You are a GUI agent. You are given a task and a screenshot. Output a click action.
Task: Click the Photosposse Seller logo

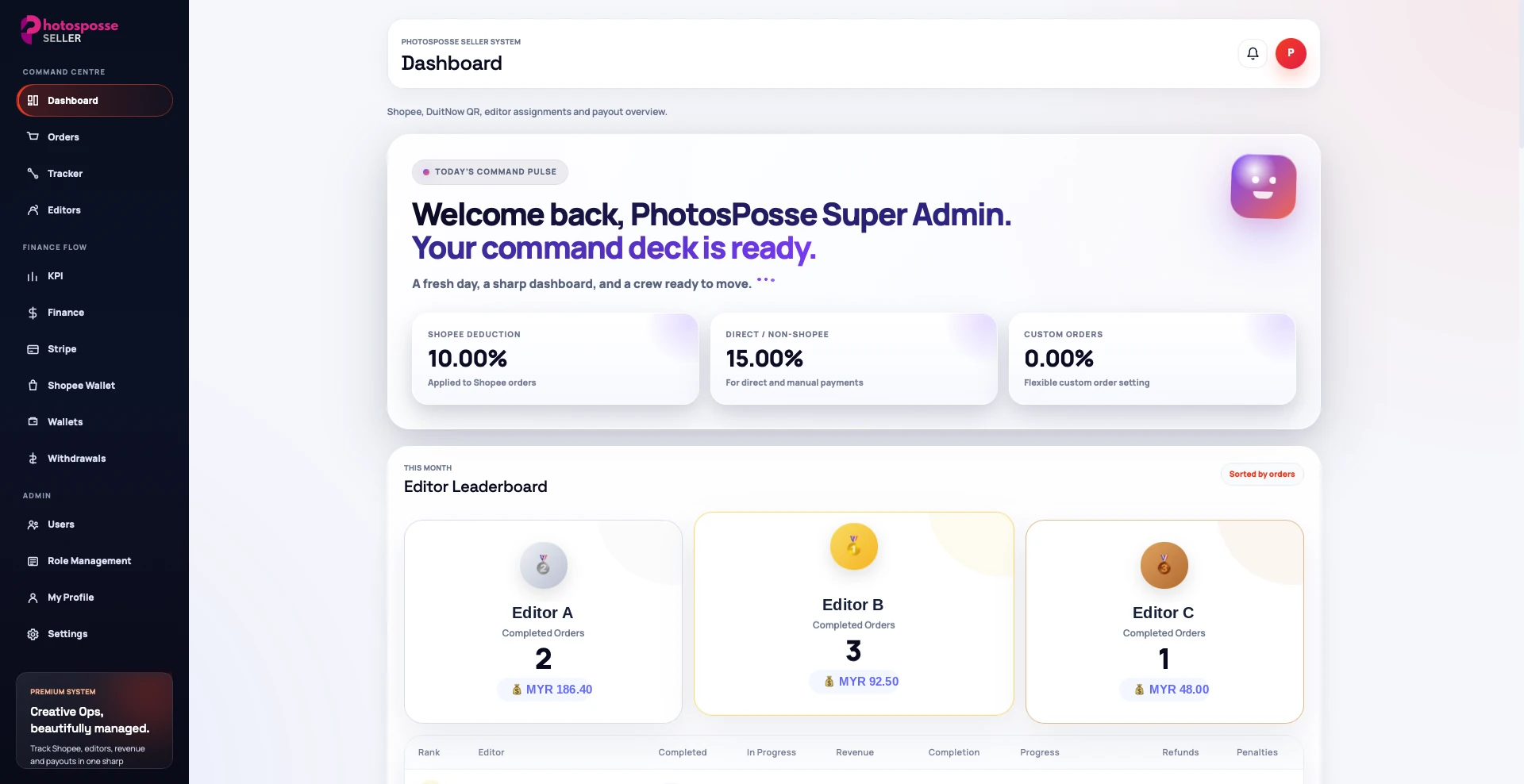point(69,29)
